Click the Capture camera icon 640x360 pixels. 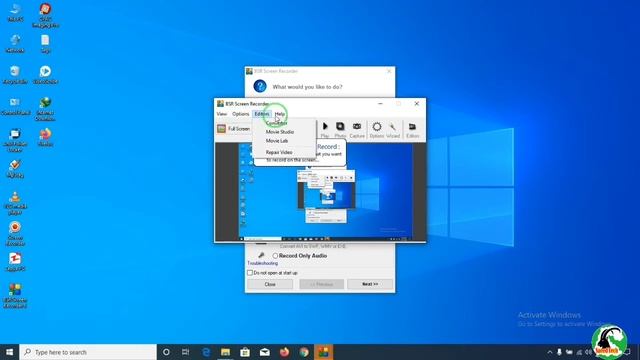[x=357, y=130]
